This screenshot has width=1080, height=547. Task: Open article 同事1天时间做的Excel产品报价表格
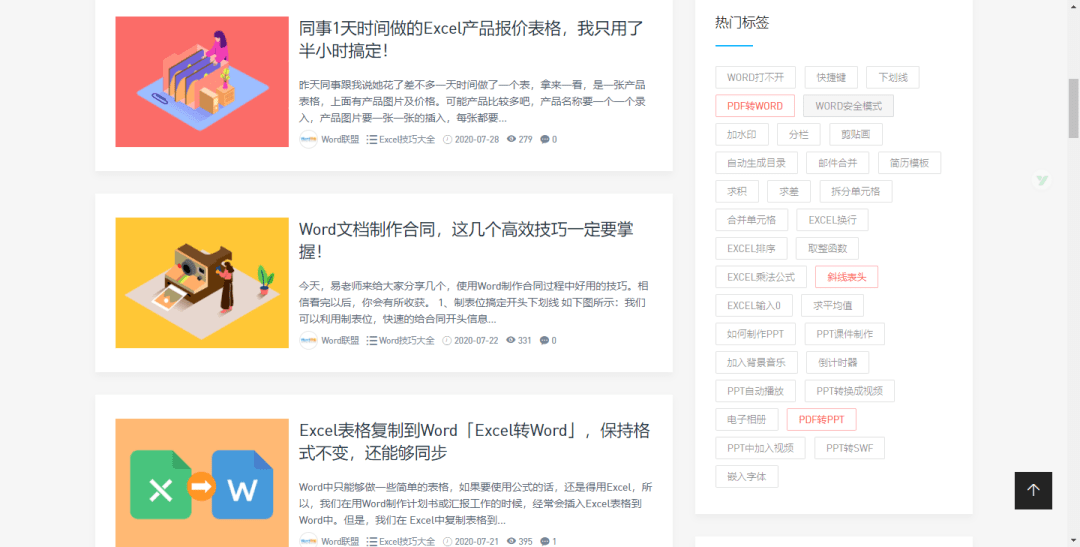click(x=471, y=40)
